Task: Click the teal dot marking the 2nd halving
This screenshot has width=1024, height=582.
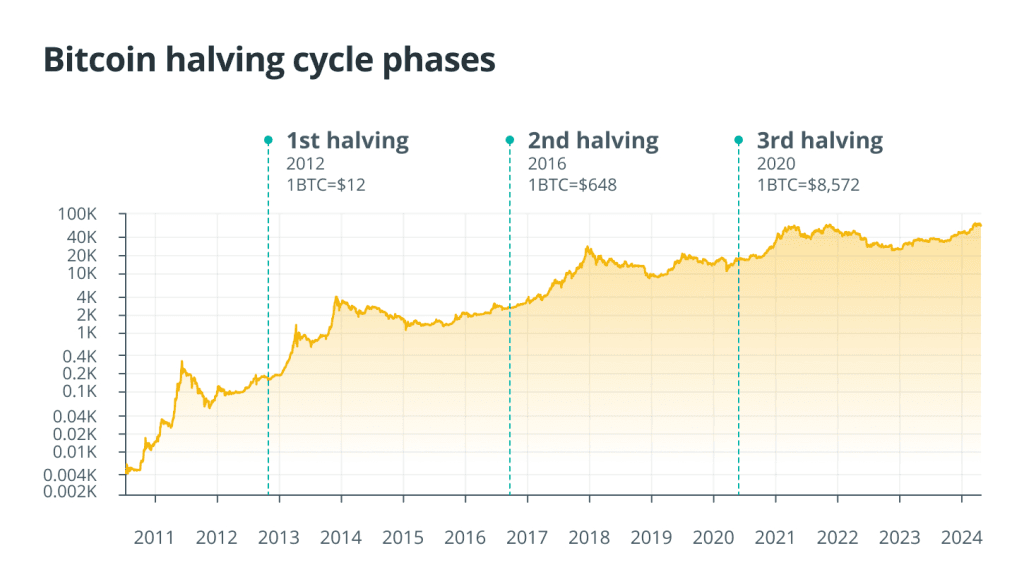Action: (509, 141)
